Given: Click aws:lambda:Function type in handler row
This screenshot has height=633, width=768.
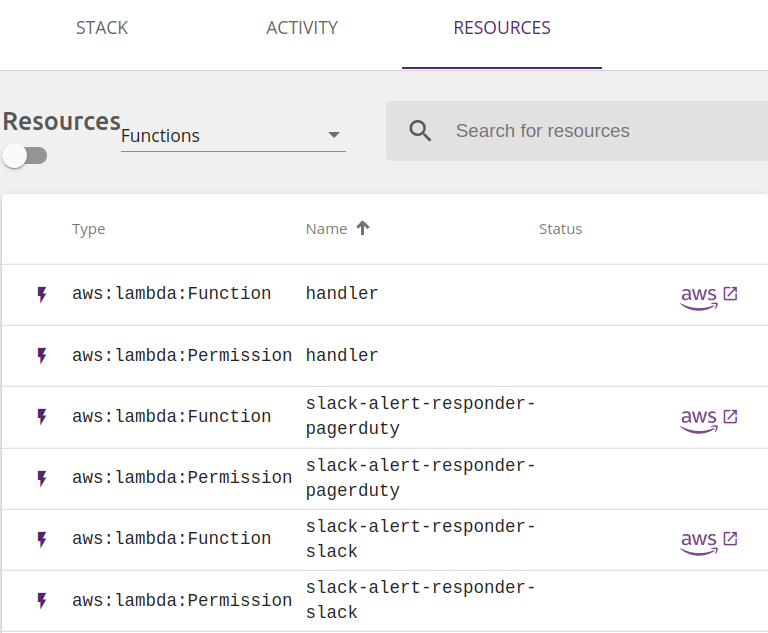Looking at the screenshot, I should pos(171,293).
